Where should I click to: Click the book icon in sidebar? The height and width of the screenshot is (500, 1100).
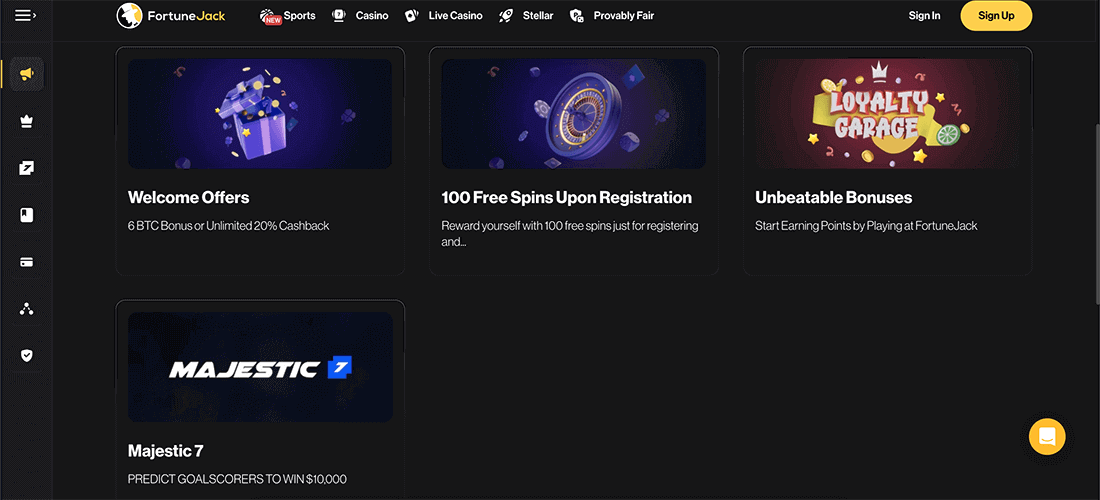coord(27,215)
